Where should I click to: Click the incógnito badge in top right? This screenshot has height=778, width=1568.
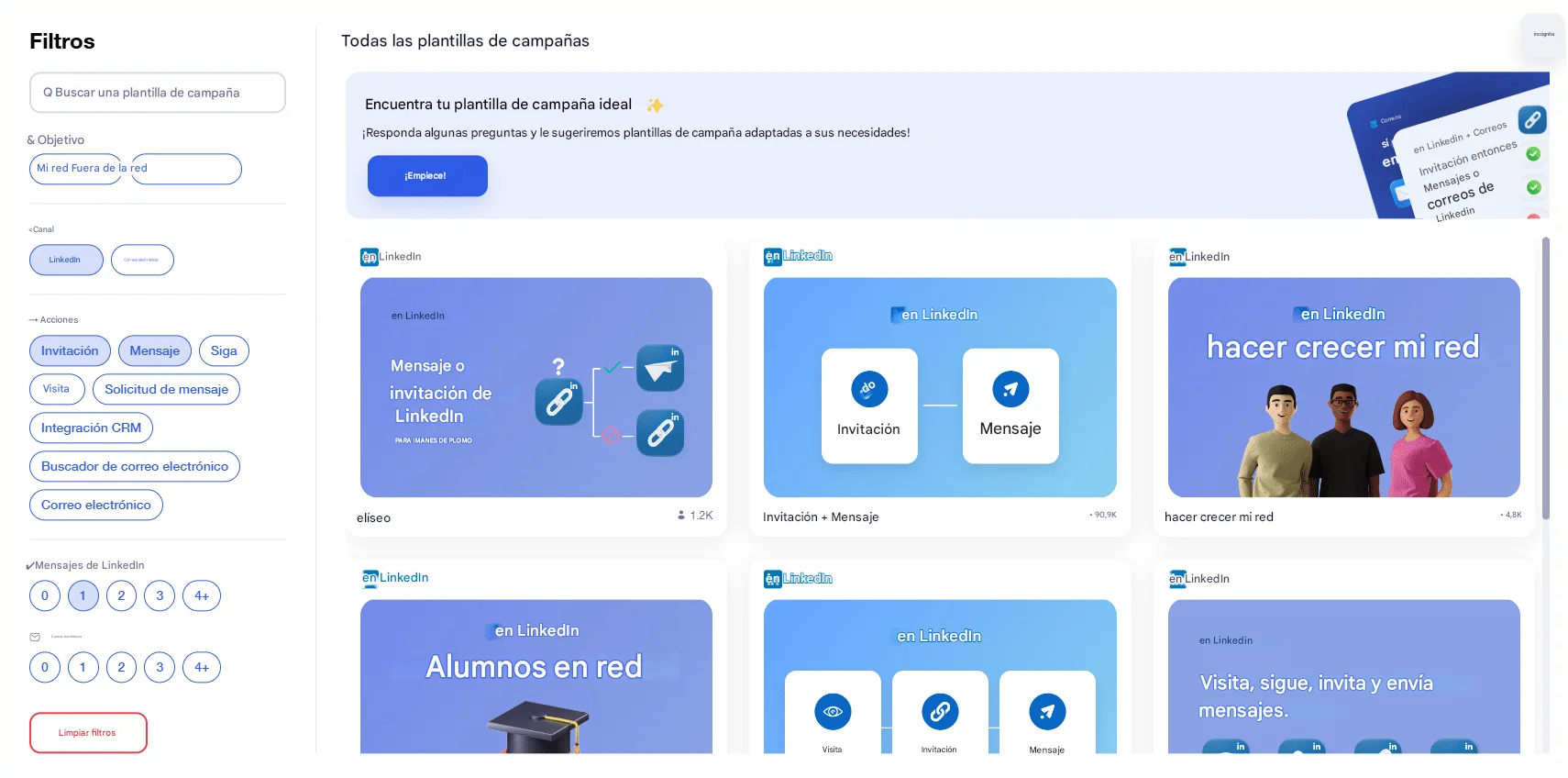1543,35
